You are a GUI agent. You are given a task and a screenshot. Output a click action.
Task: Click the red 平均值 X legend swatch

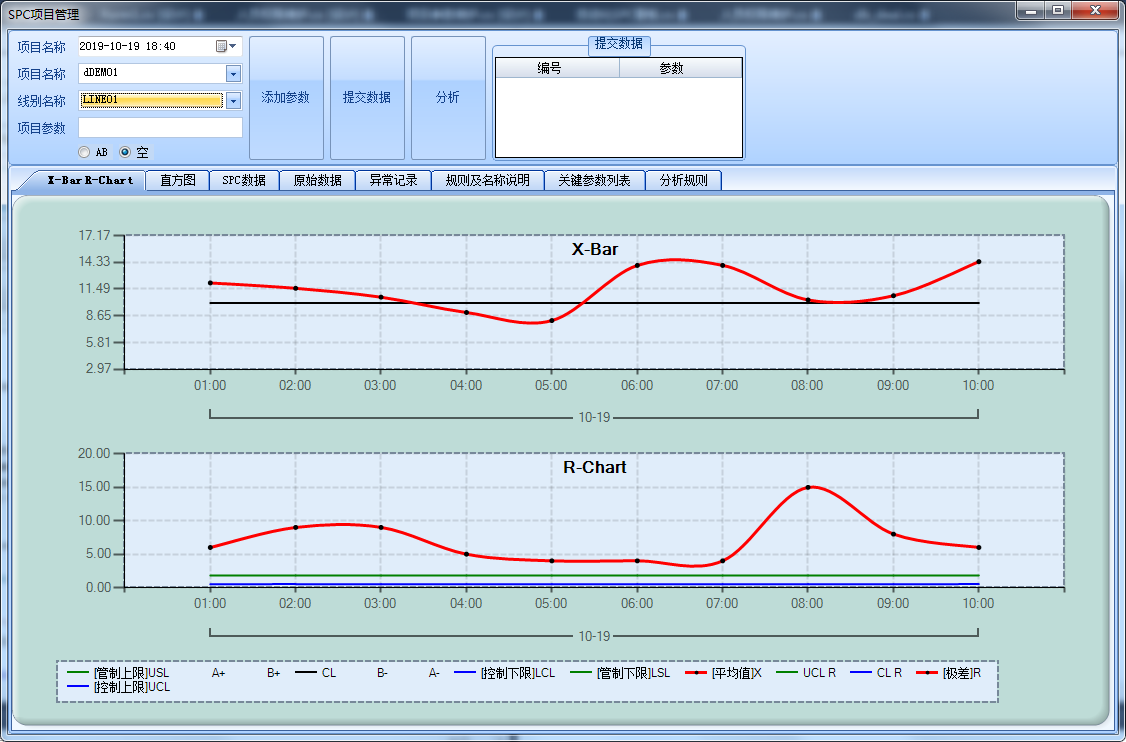click(698, 673)
